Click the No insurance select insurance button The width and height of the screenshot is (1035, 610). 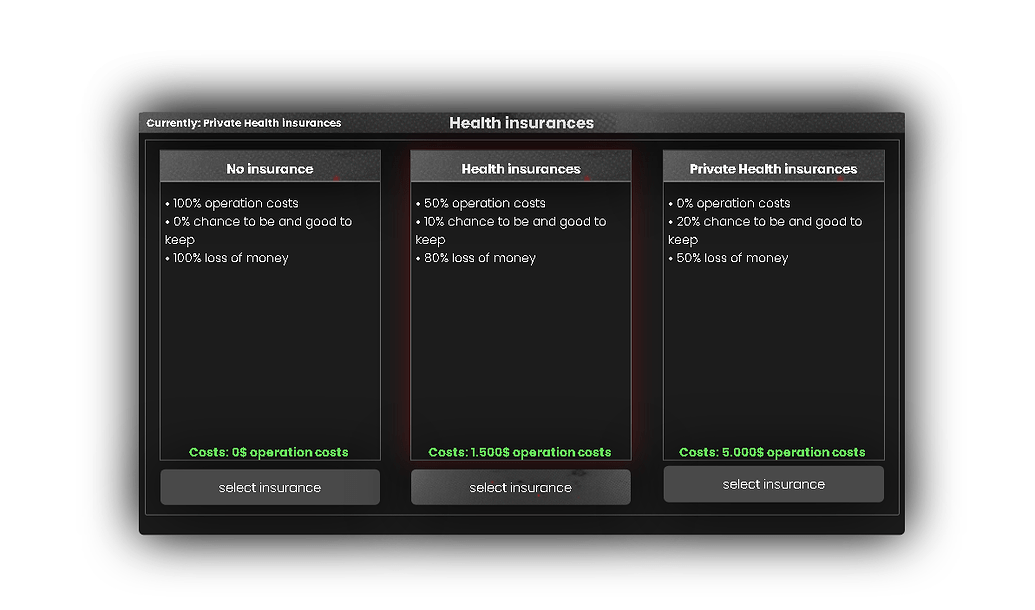click(x=270, y=487)
